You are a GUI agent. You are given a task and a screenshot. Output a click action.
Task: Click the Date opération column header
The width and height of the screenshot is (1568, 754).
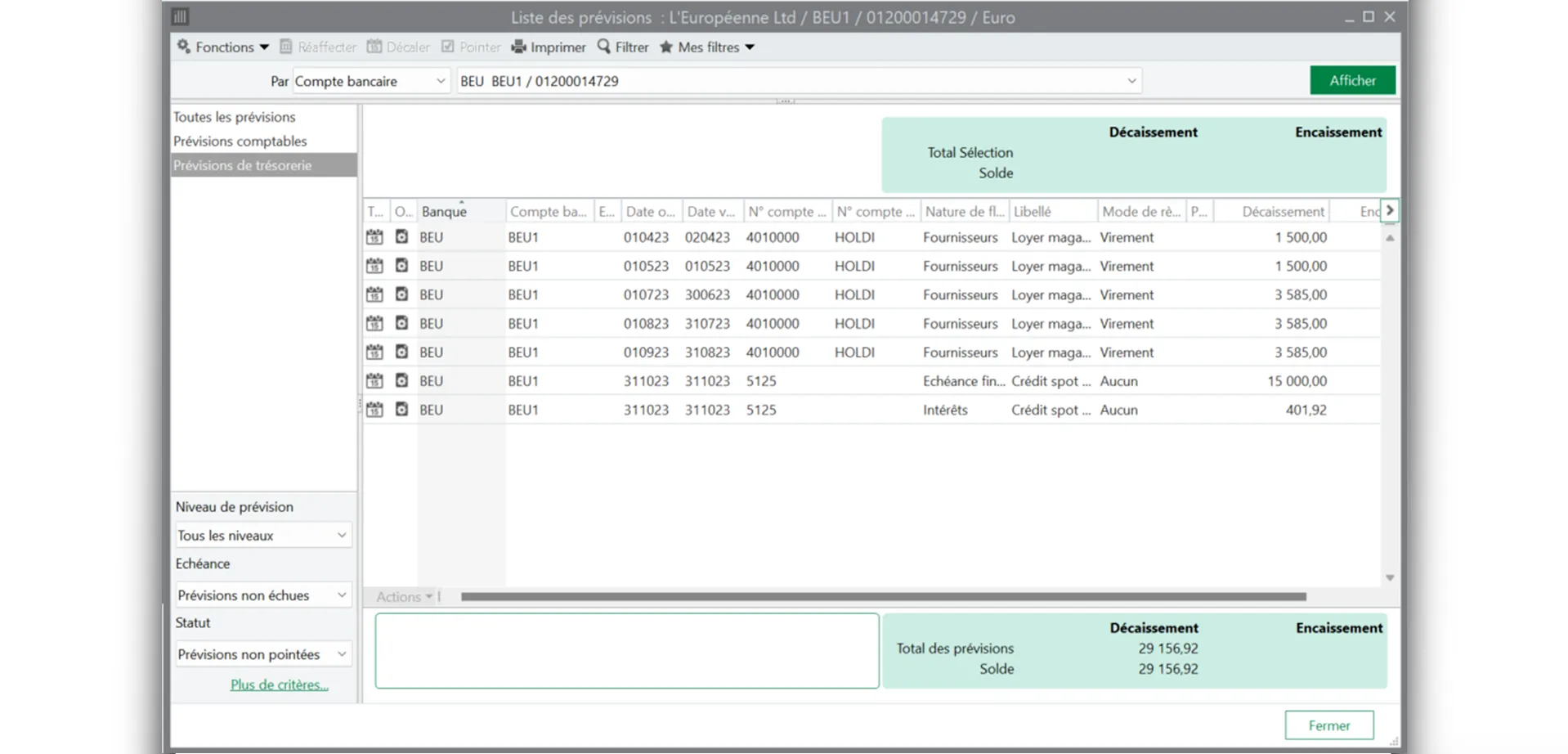click(652, 211)
